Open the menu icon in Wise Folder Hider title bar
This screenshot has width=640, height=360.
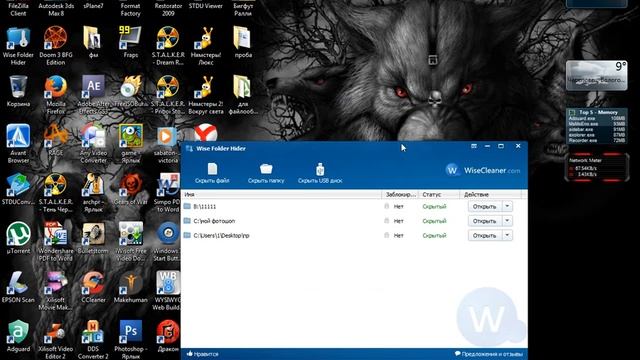coord(474,146)
